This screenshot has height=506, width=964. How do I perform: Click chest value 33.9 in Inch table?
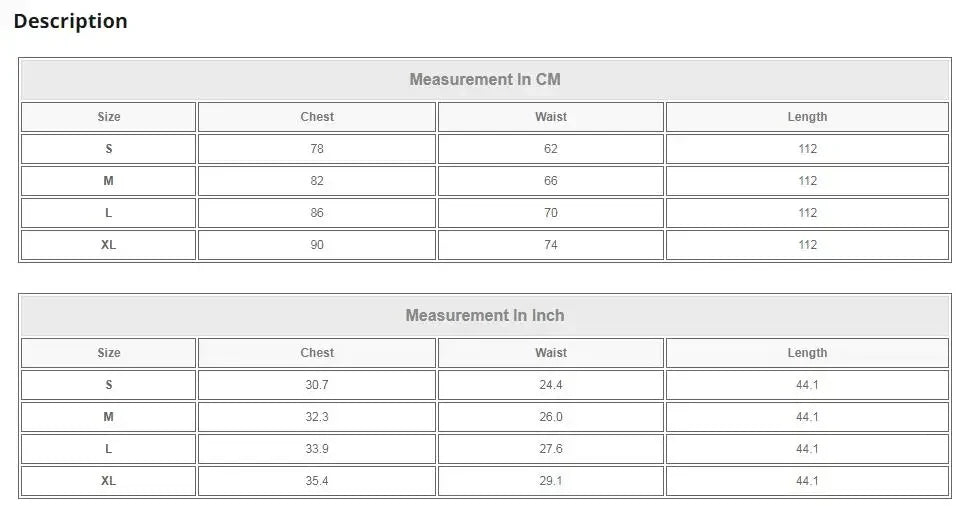coord(317,449)
